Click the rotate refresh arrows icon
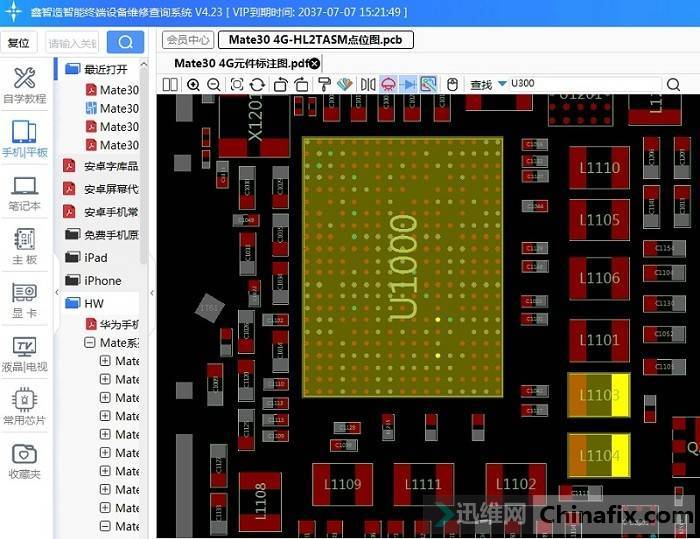 257,85
